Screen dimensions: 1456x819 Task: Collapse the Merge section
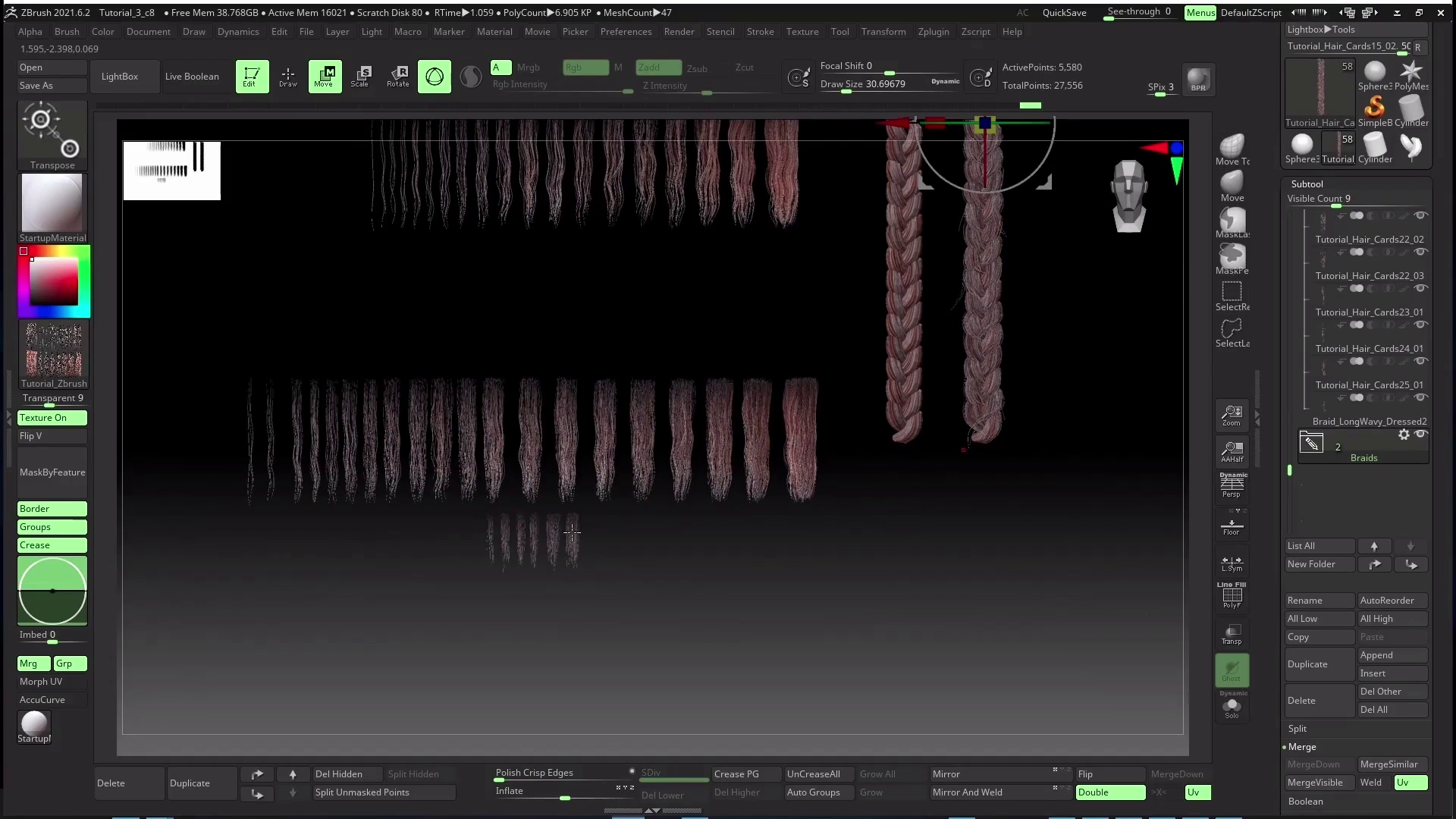click(1302, 747)
